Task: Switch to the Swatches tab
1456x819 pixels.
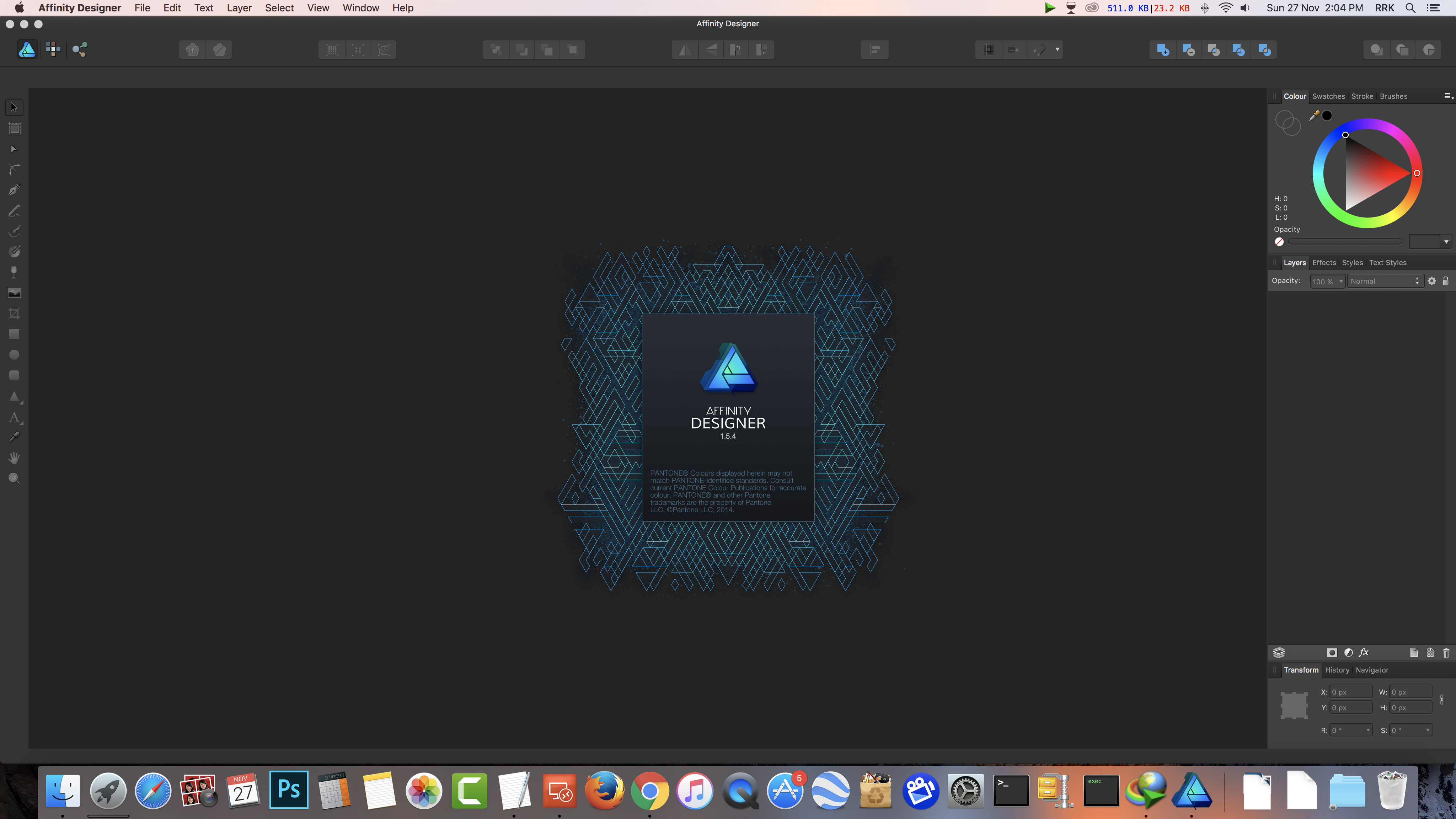Action: 1328,96
